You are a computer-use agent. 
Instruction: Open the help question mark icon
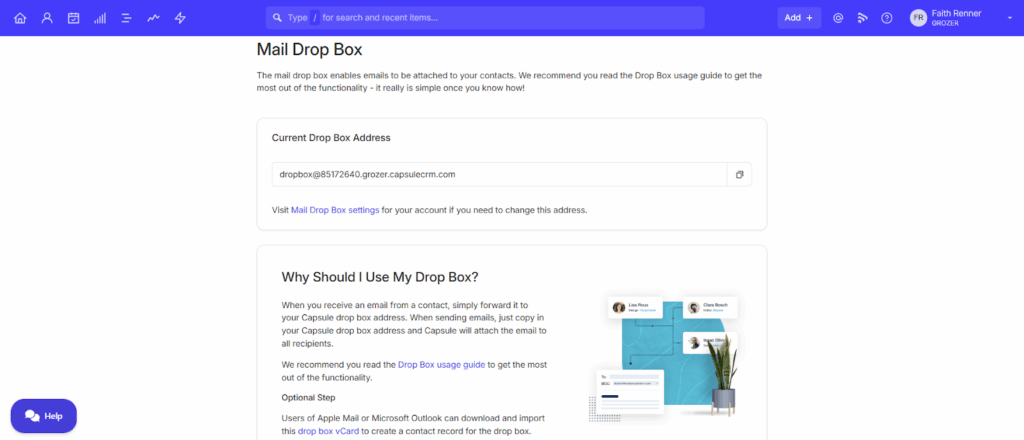(x=886, y=18)
